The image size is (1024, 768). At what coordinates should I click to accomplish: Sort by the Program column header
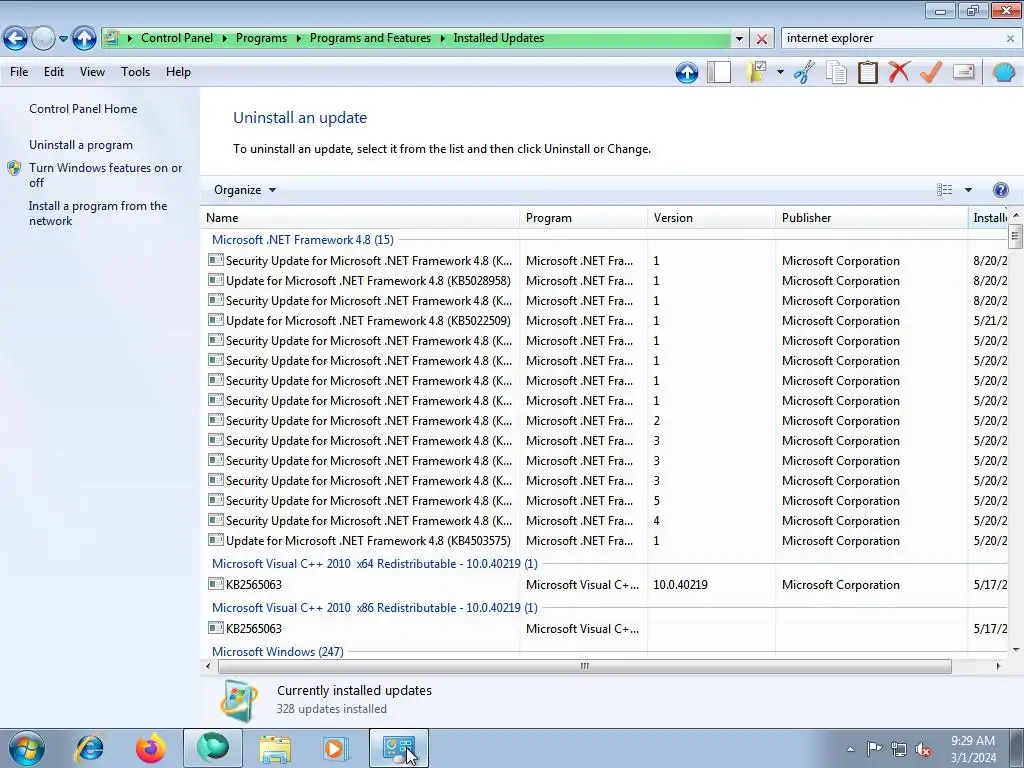[x=584, y=217]
